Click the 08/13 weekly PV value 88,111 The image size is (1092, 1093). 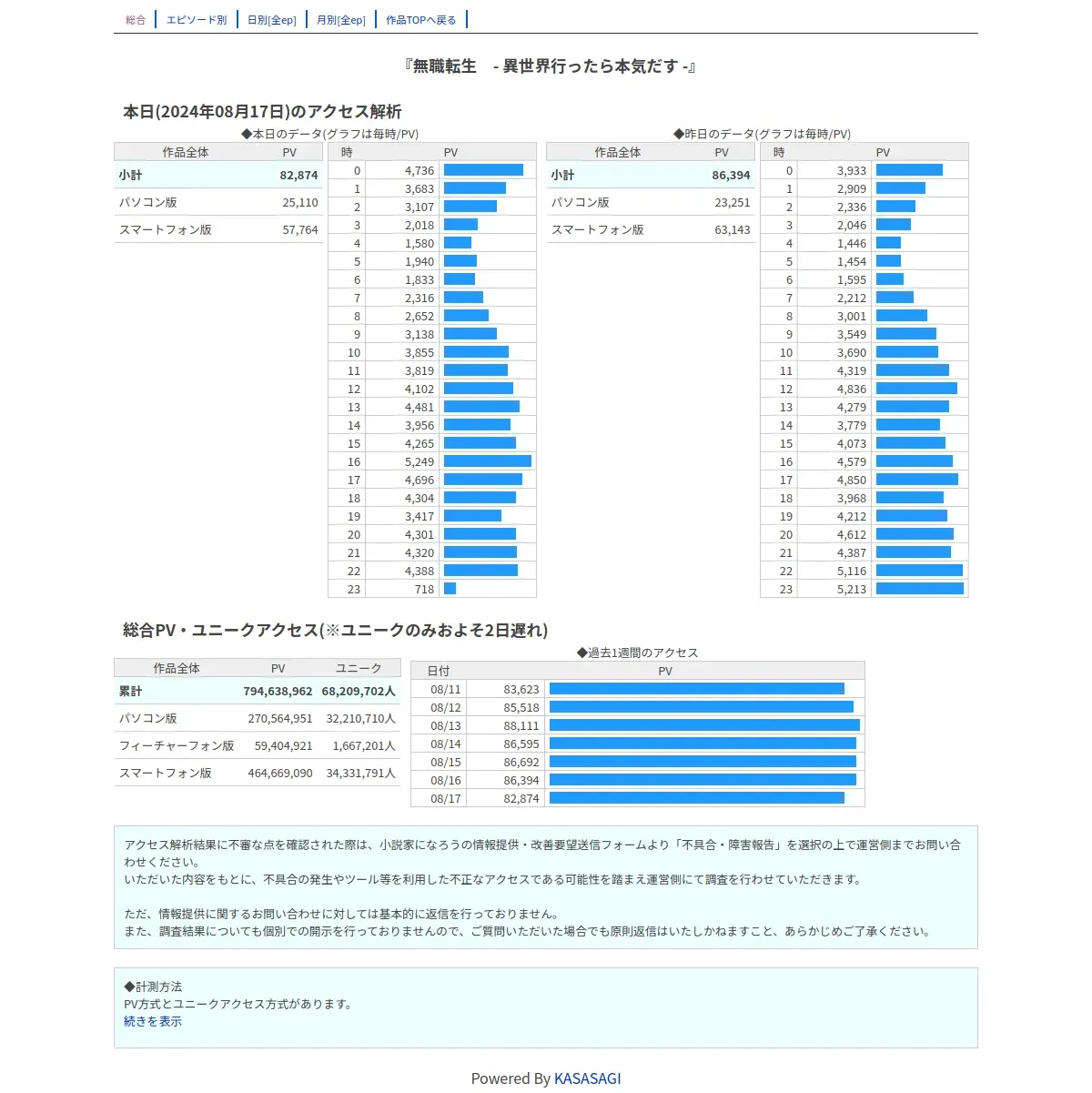[x=521, y=725]
